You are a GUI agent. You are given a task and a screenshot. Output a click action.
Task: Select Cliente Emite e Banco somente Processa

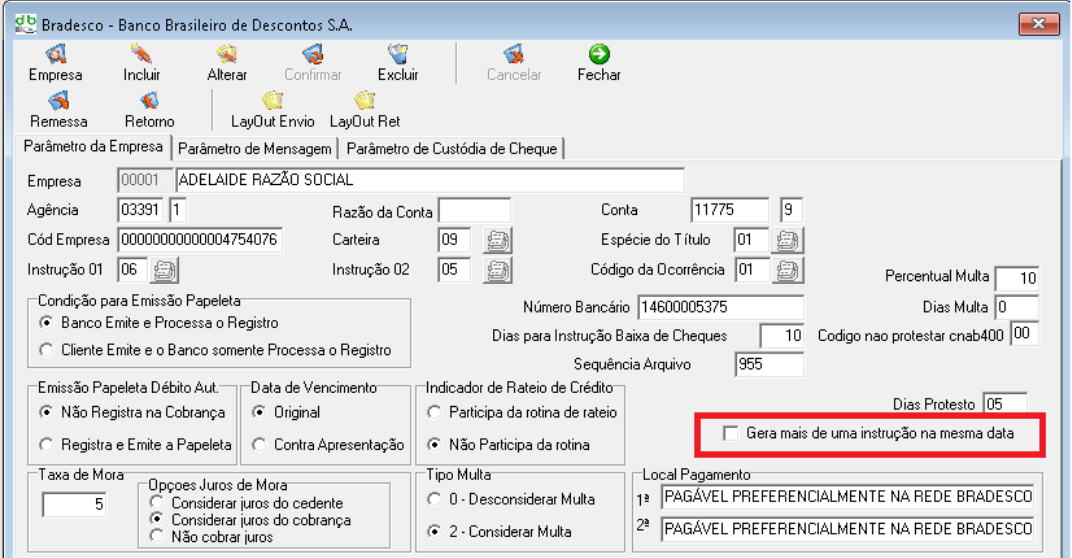tap(46, 349)
